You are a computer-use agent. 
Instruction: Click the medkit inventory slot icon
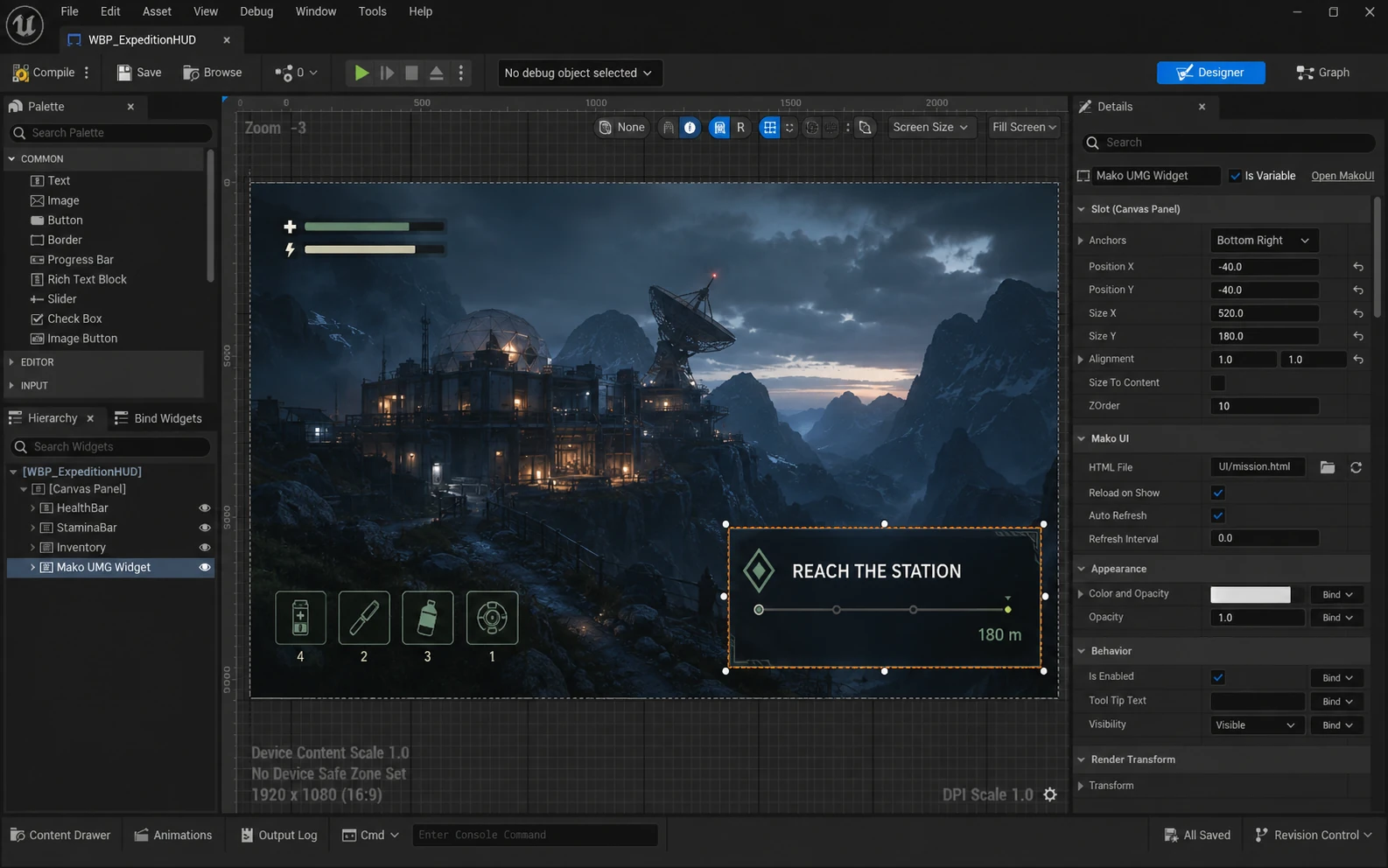click(300, 618)
